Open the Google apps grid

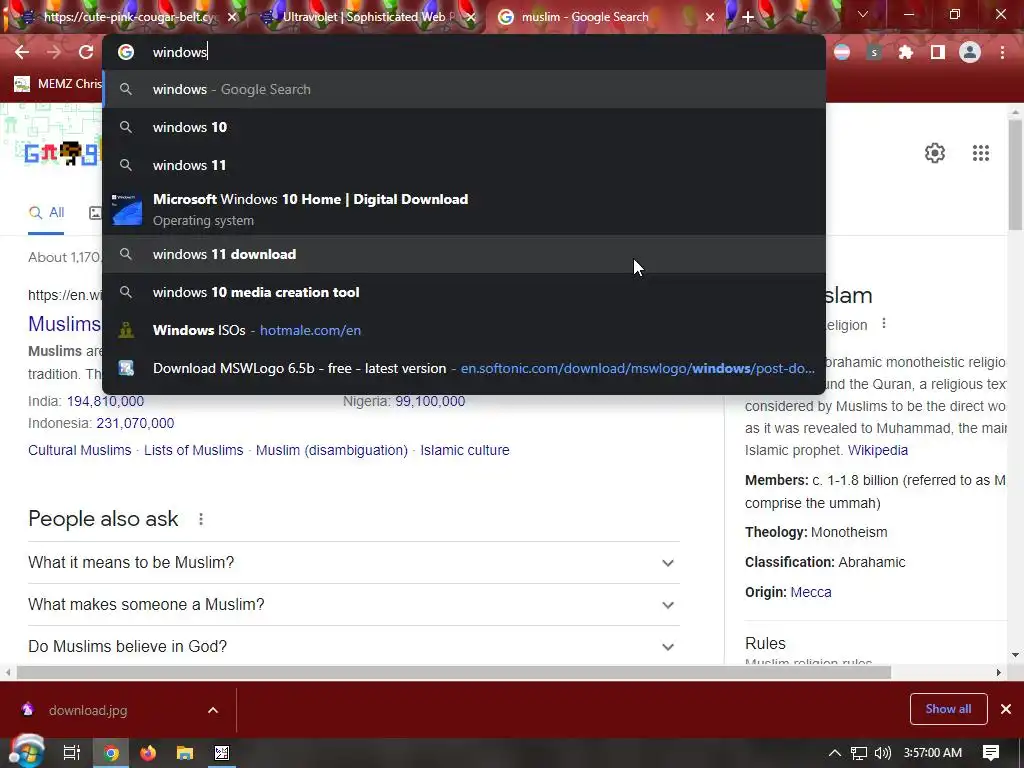pos(980,153)
